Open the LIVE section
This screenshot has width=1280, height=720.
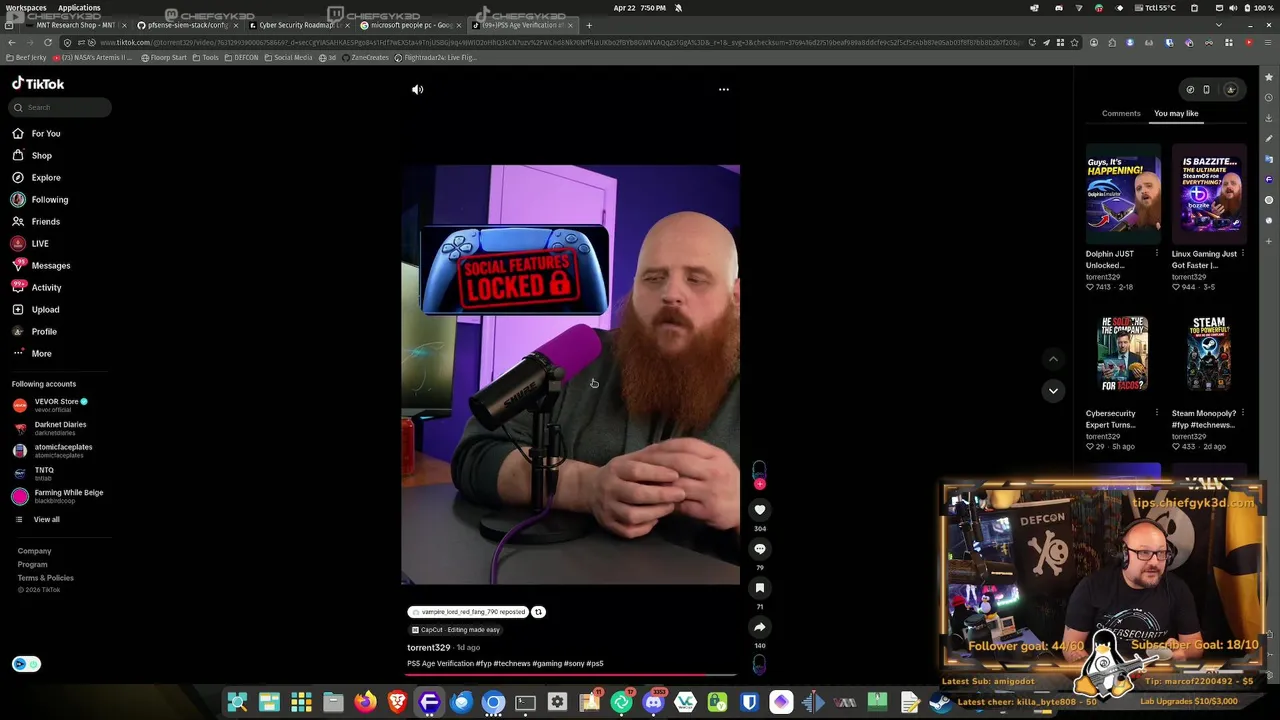(x=30, y=243)
